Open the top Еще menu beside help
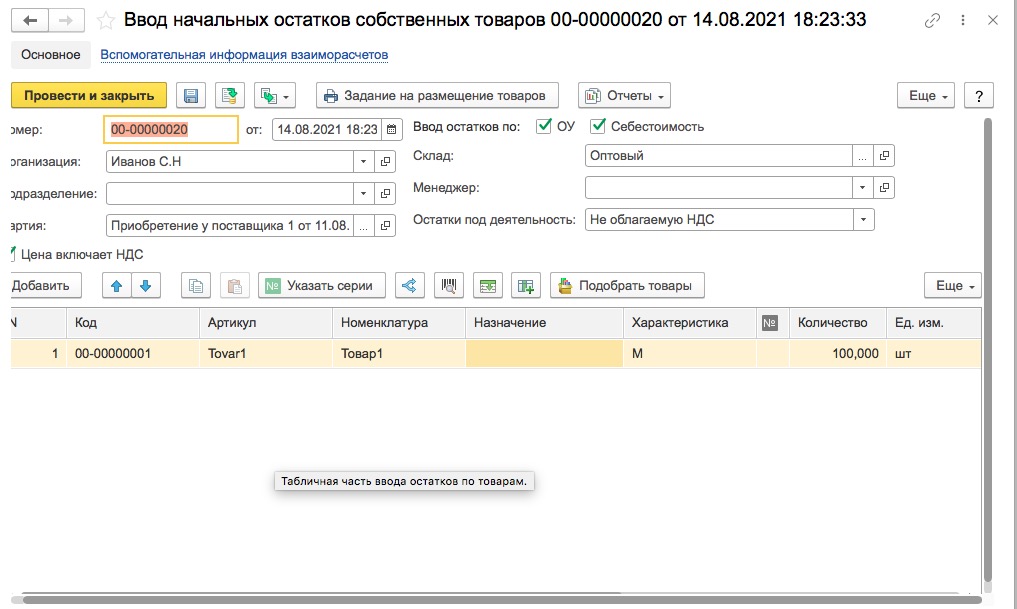Screen dimensions: 1017x609 coord(926,96)
